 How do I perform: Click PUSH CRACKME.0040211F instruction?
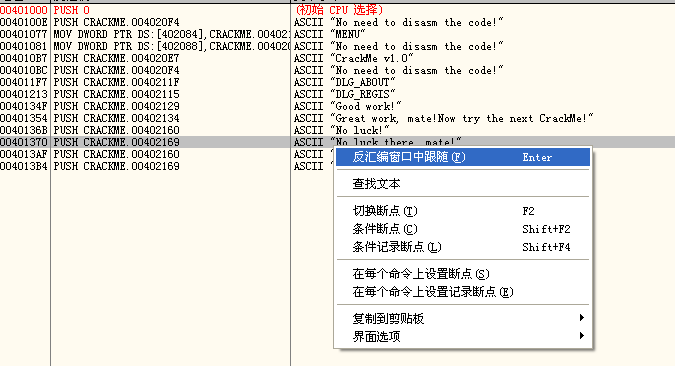tap(116, 82)
